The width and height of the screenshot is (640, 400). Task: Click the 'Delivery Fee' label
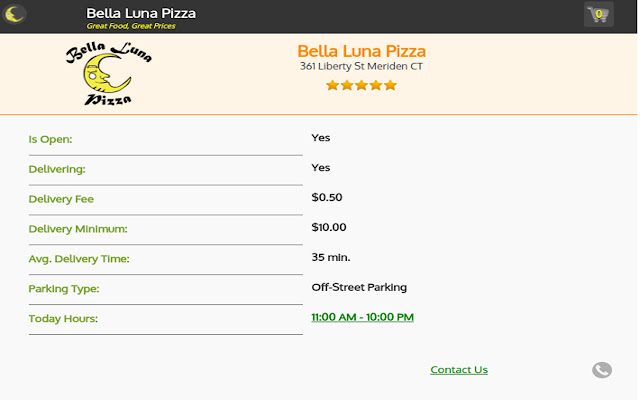[x=61, y=199]
